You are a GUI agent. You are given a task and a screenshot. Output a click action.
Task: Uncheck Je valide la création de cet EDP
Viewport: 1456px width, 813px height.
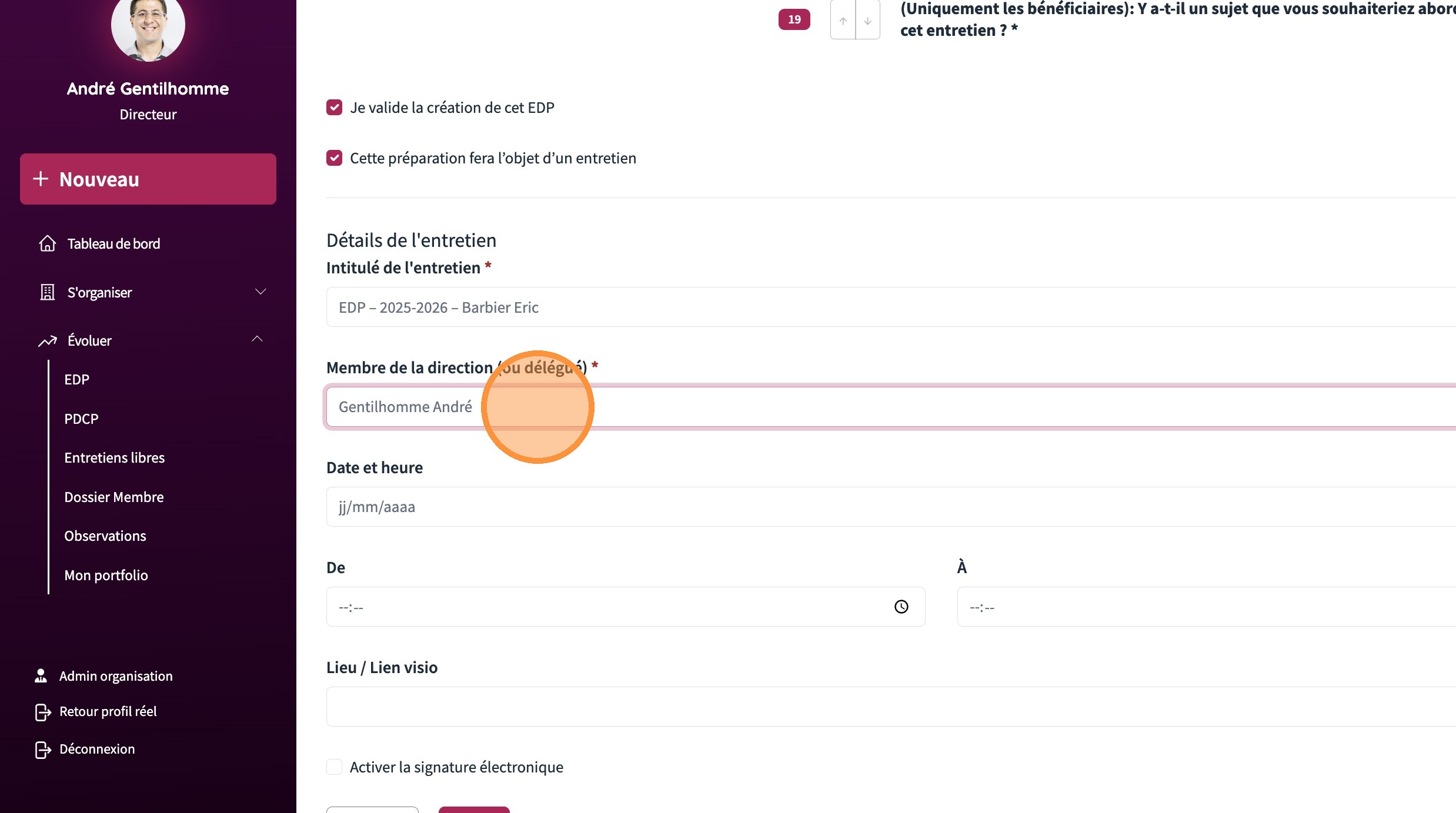[x=334, y=108]
